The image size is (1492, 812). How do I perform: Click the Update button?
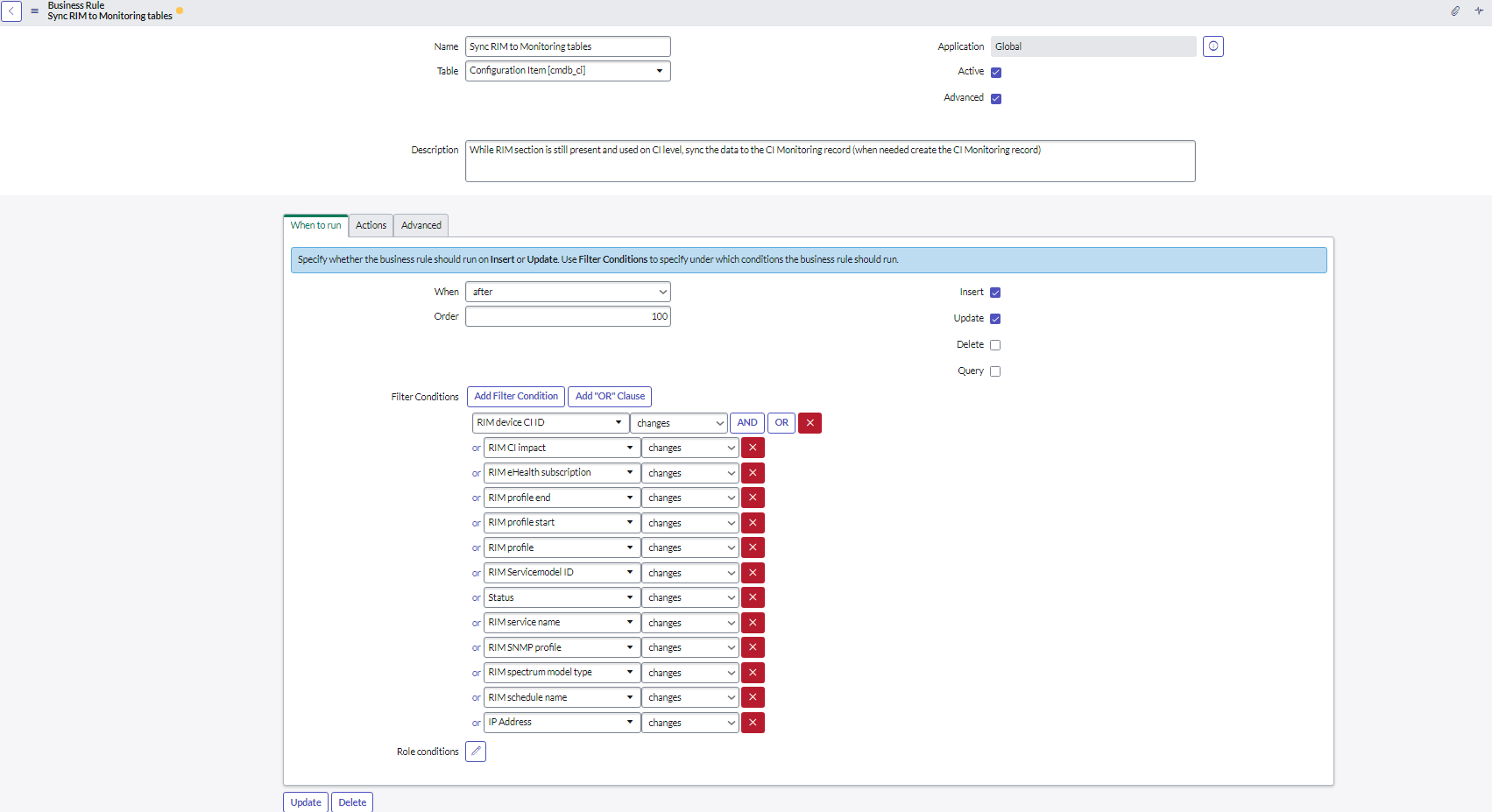pyautogui.click(x=306, y=802)
